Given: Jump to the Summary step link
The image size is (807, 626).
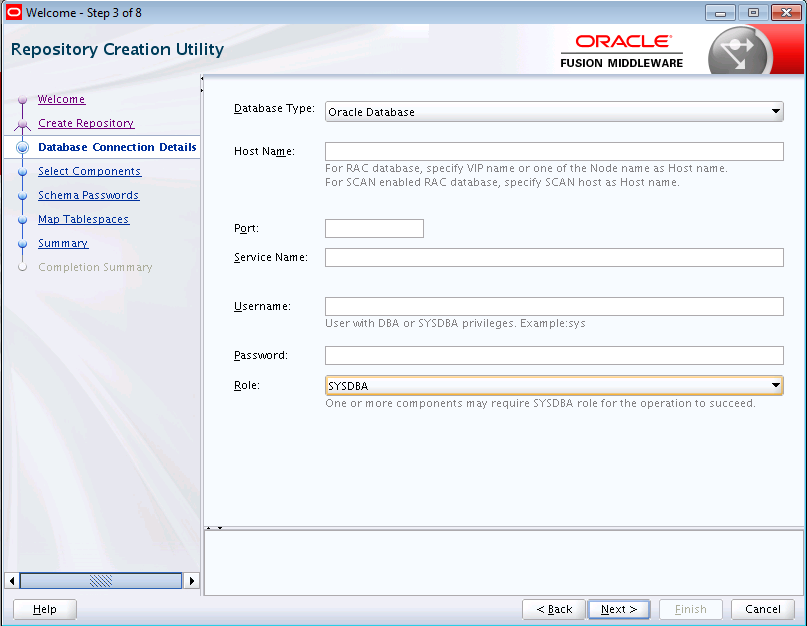Looking at the screenshot, I should point(63,244).
